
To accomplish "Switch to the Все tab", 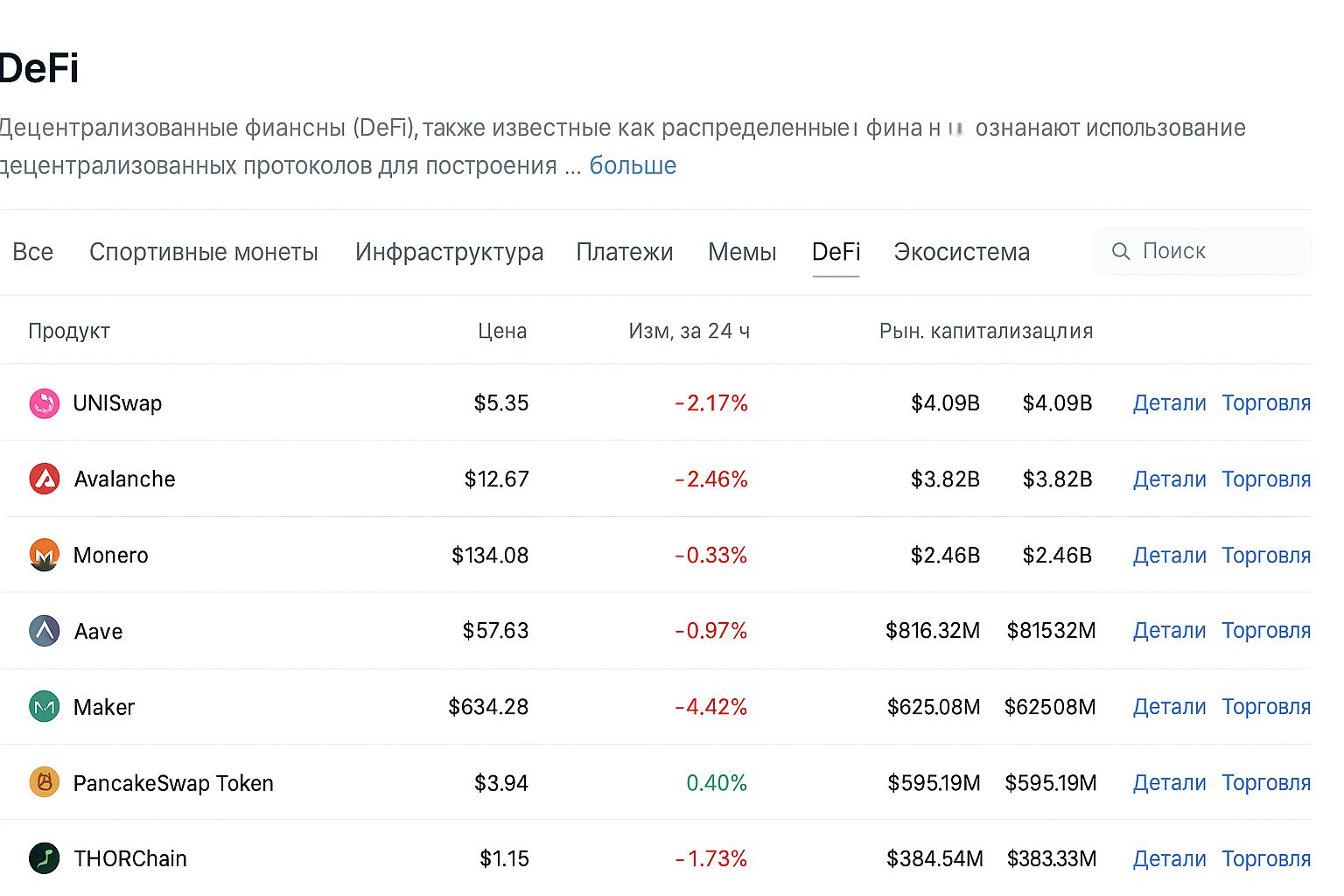I will pos(32,252).
